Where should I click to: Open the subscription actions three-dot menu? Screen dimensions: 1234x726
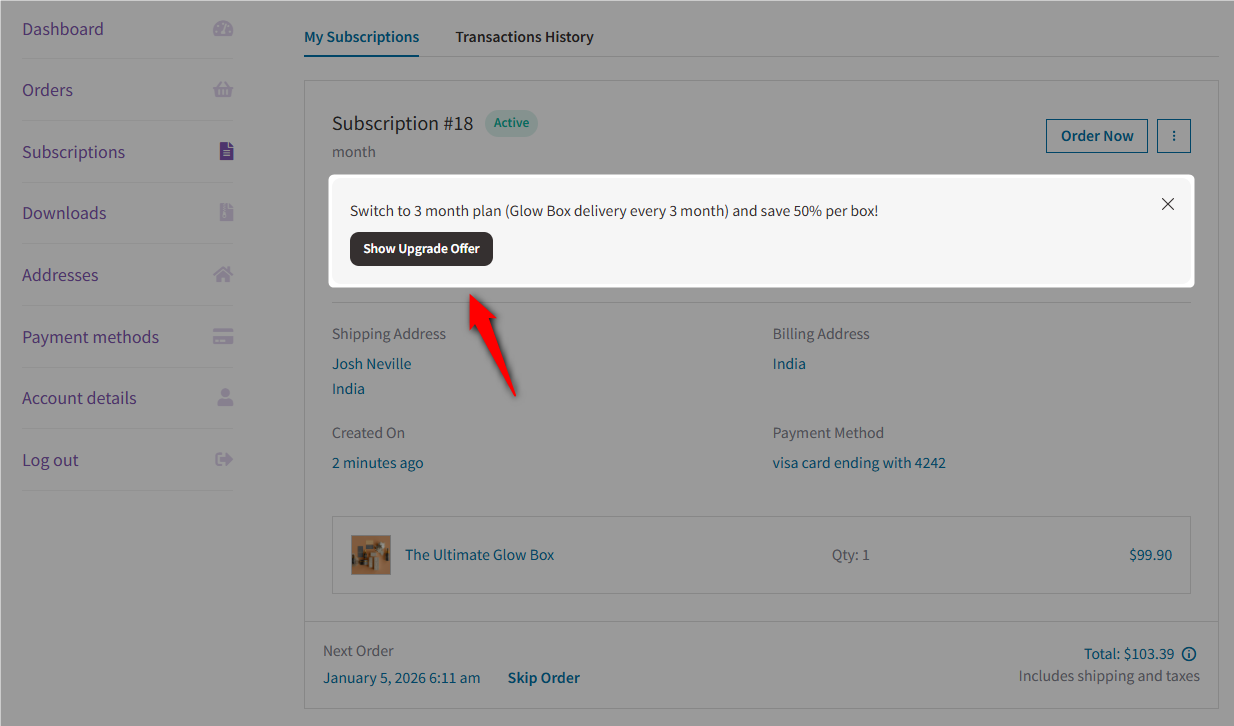(1173, 135)
